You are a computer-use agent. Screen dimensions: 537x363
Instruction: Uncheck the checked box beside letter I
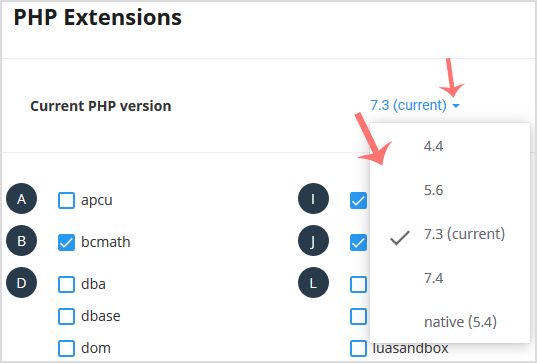[358, 200]
